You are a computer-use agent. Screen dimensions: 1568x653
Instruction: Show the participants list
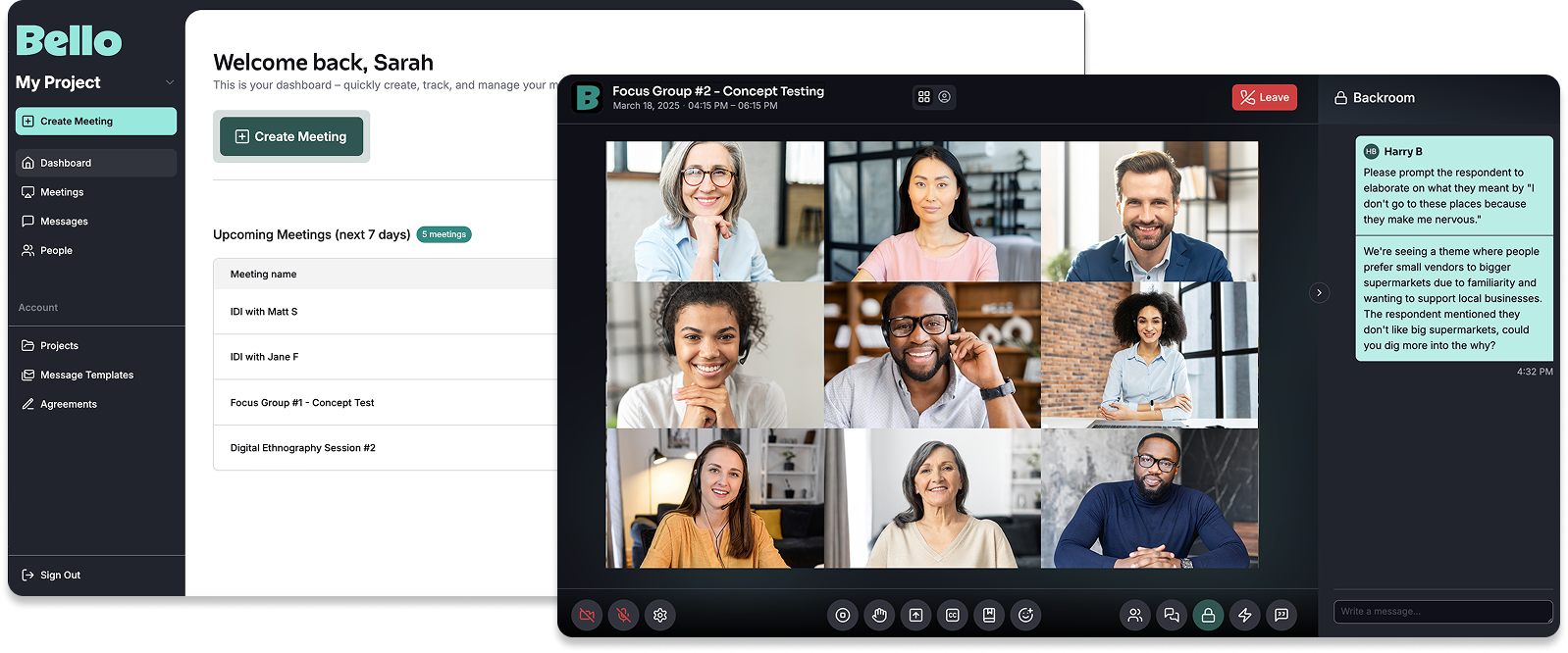[1134, 616]
